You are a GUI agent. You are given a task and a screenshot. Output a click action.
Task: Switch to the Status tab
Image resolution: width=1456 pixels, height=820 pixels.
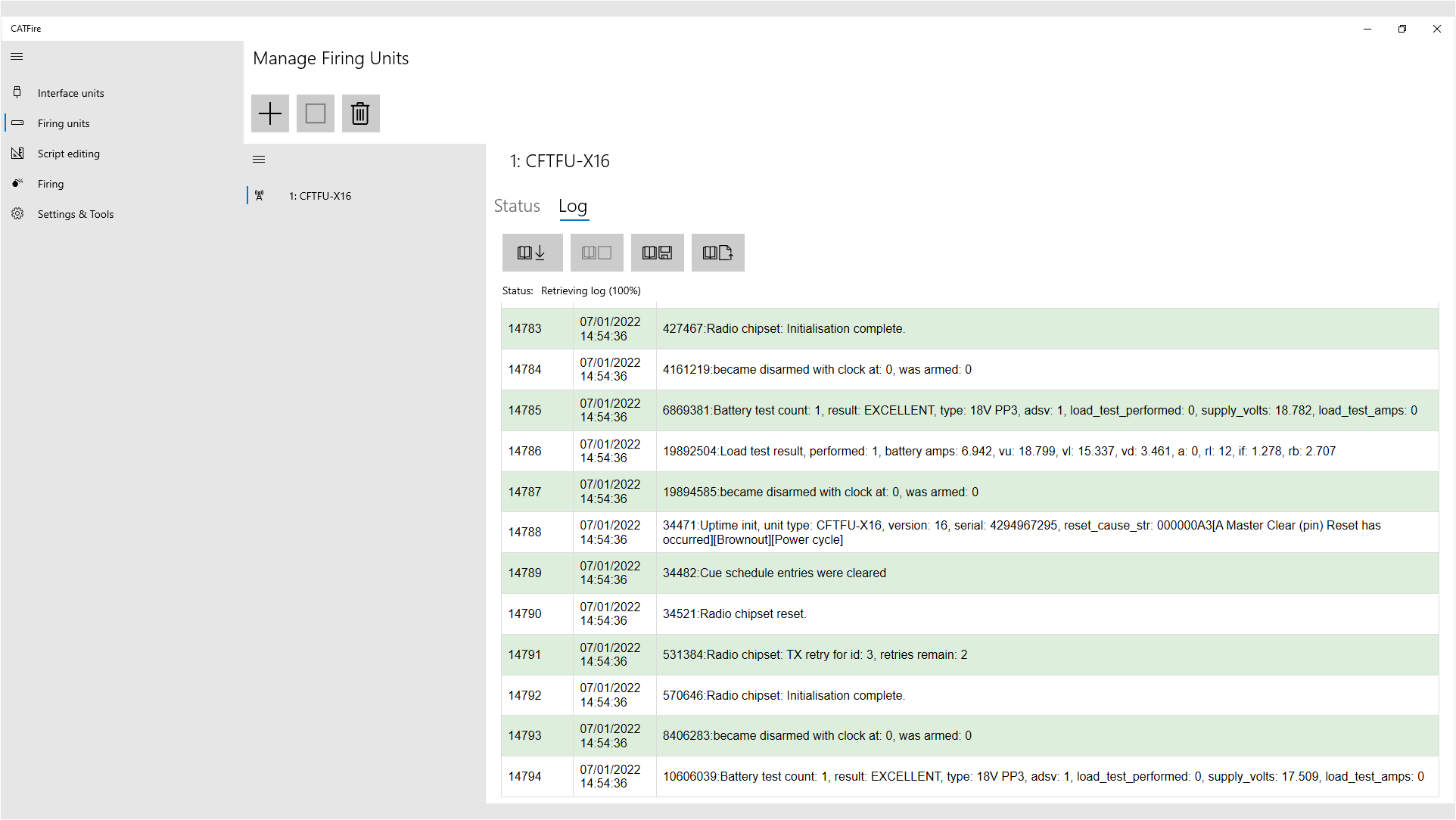[x=517, y=207]
